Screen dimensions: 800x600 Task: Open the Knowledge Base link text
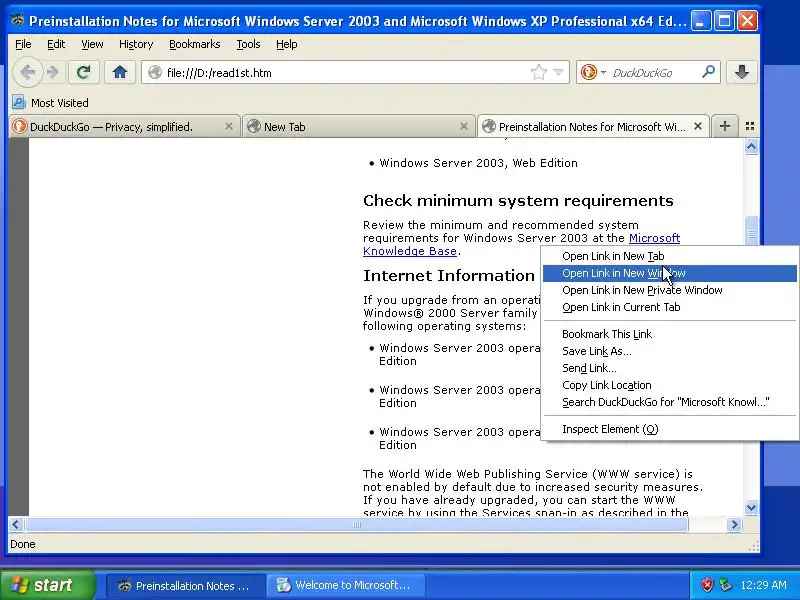pos(410,251)
